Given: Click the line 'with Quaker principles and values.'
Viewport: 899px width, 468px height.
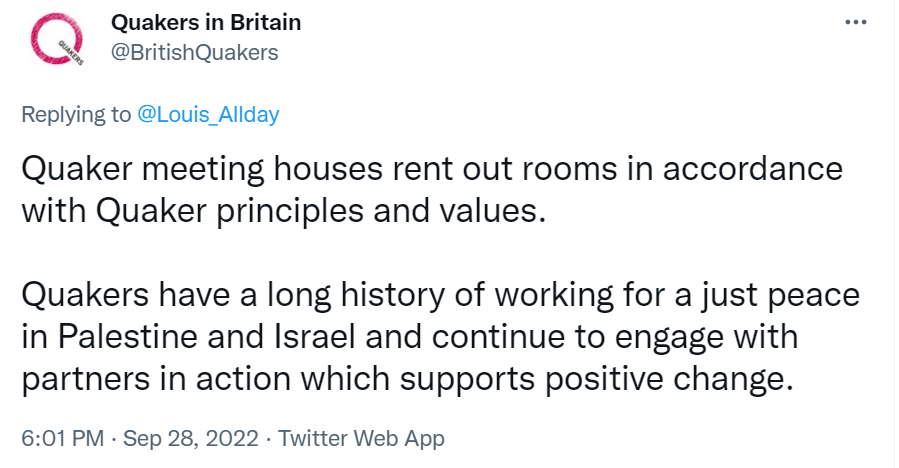Looking at the screenshot, I should (283, 211).
